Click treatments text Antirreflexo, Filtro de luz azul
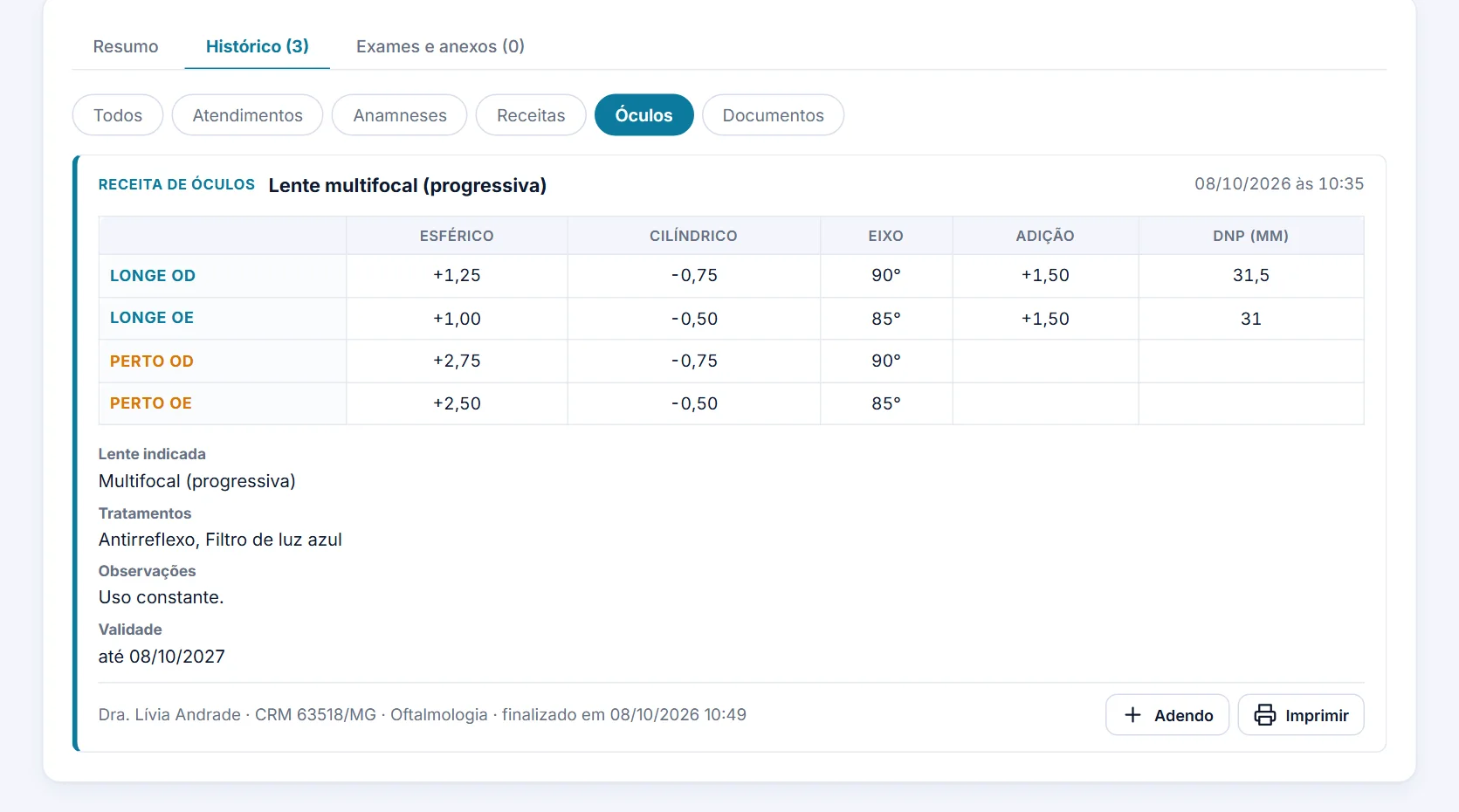 click(220, 540)
